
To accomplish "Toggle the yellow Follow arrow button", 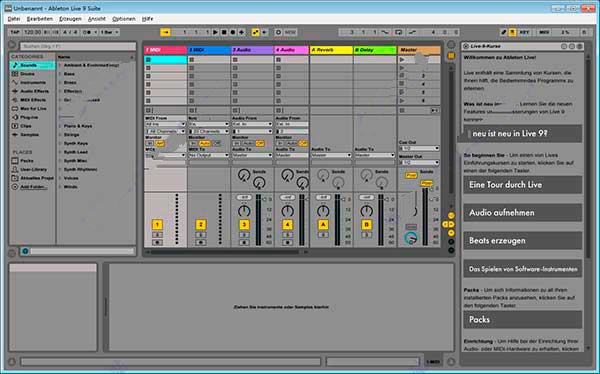I will [165, 33].
